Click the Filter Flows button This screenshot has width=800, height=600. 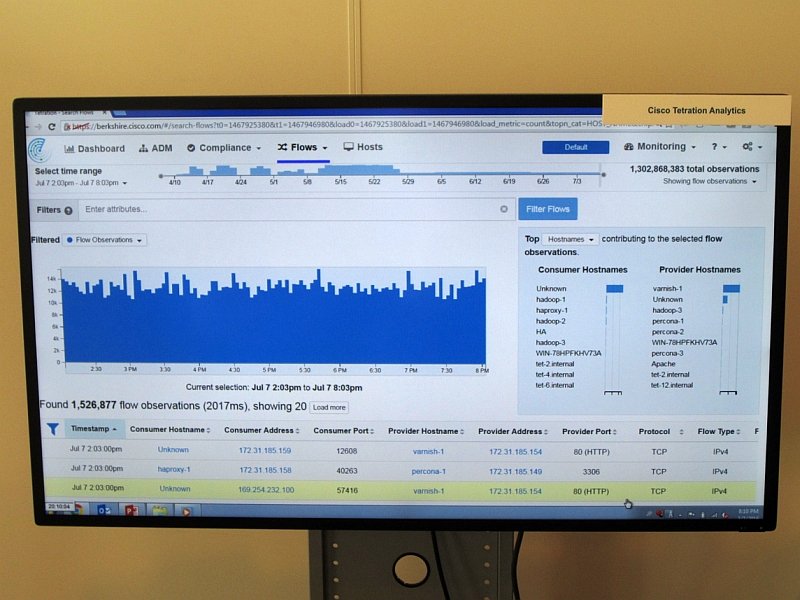click(547, 209)
